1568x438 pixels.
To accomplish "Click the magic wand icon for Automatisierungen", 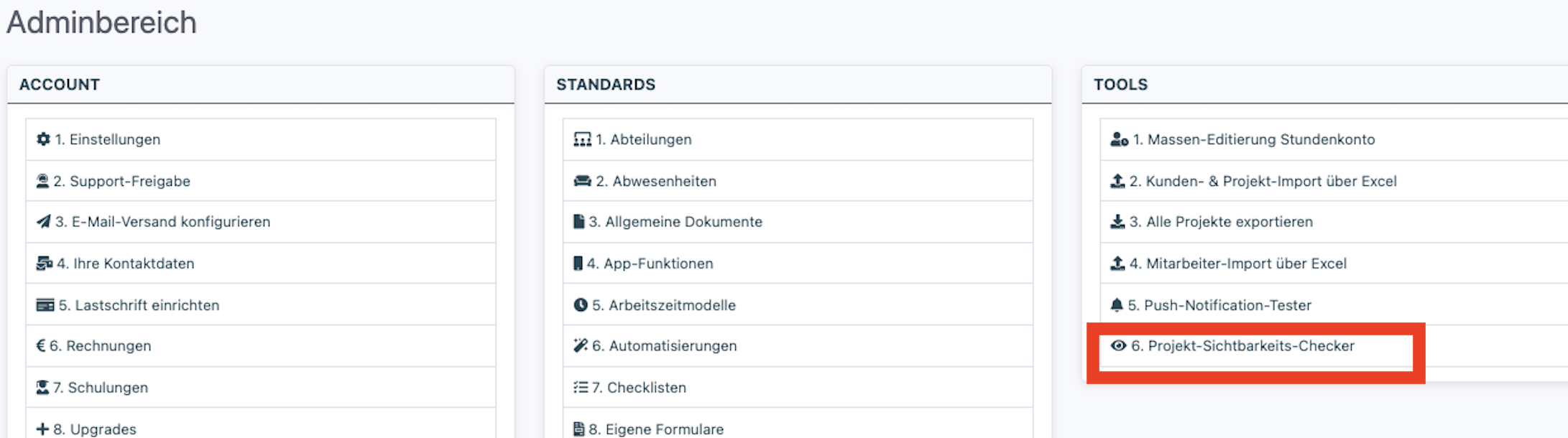I will click(x=581, y=346).
